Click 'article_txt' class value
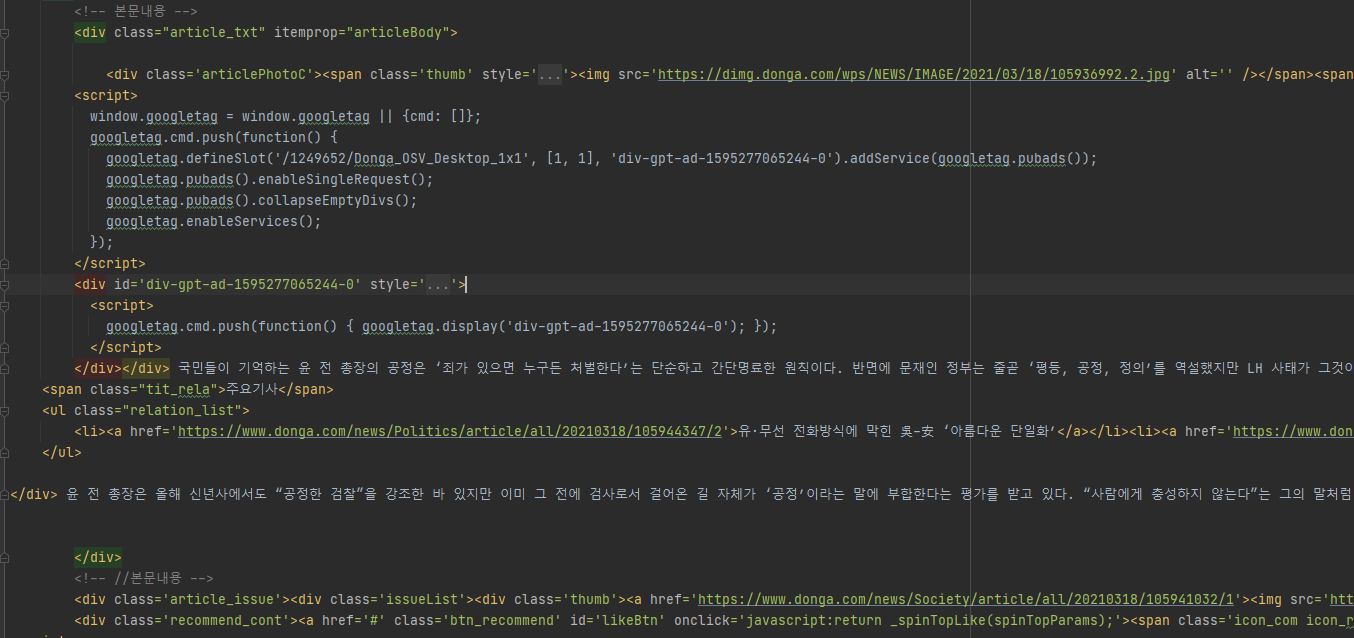Screen dimensions: 1354x638 pyautogui.click(x=214, y=33)
